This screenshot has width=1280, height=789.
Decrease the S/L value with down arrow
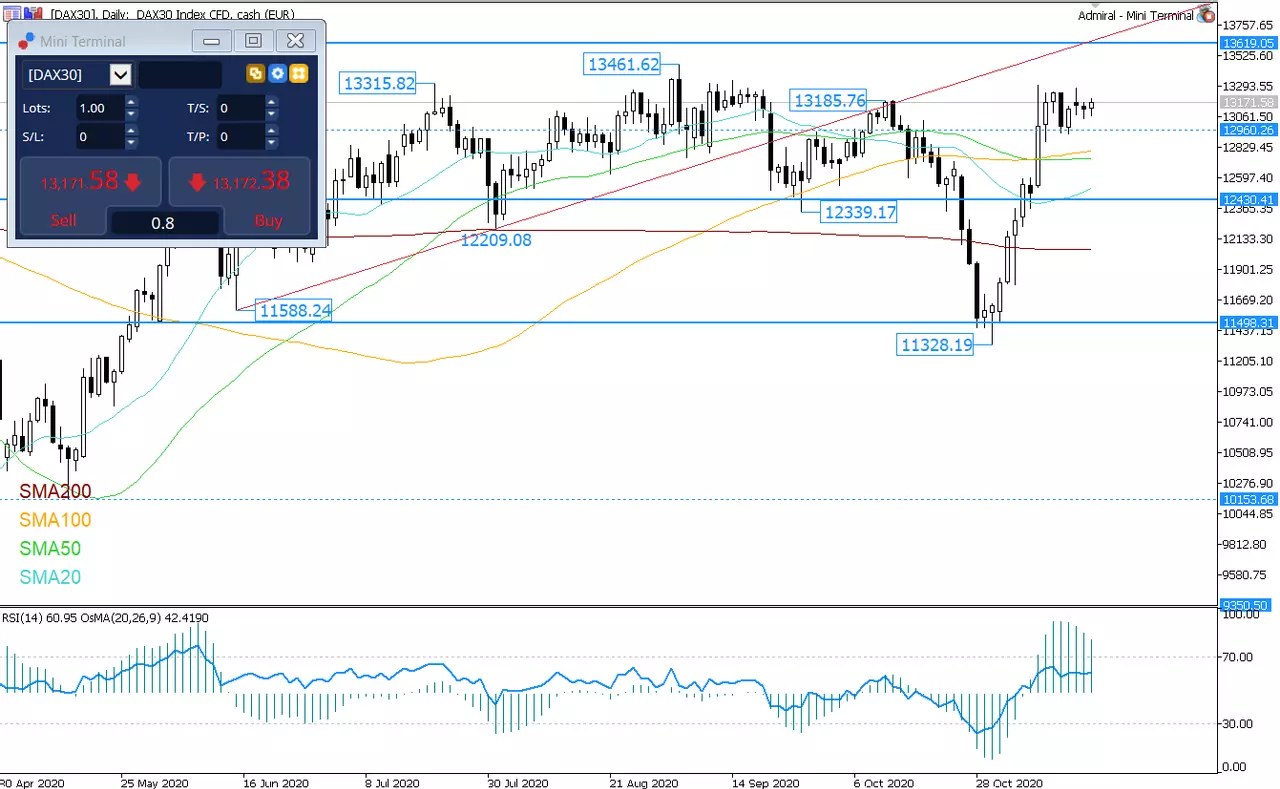tap(131, 143)
